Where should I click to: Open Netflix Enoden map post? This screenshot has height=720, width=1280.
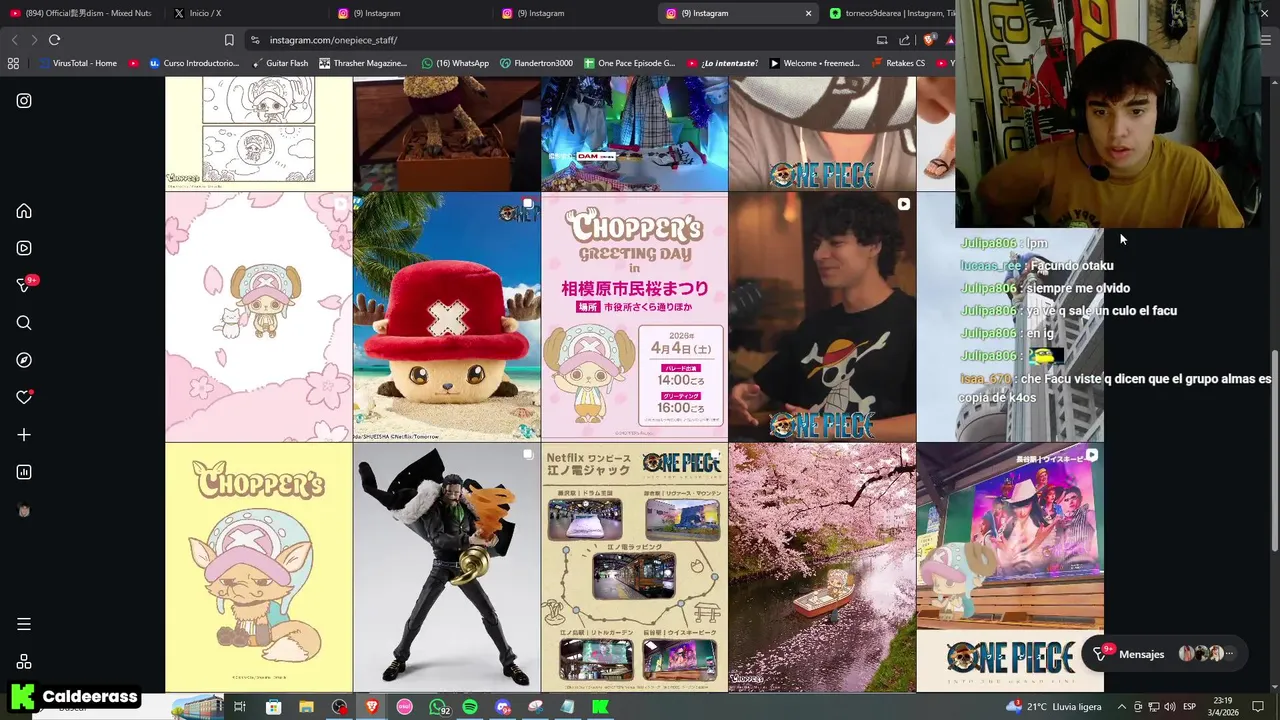(x=634, y=568)
